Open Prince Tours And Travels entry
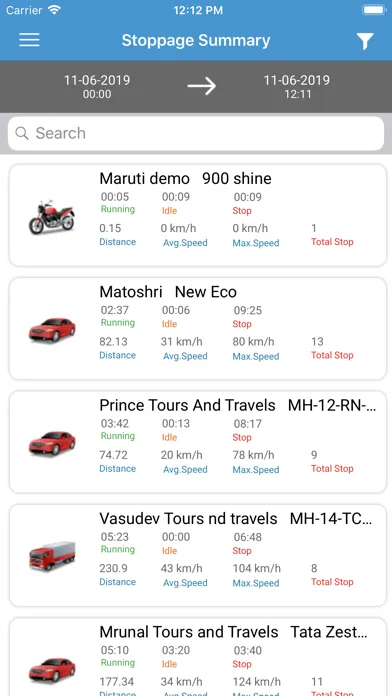This screenshot has width=392, height=696. (x=198, y=442)
